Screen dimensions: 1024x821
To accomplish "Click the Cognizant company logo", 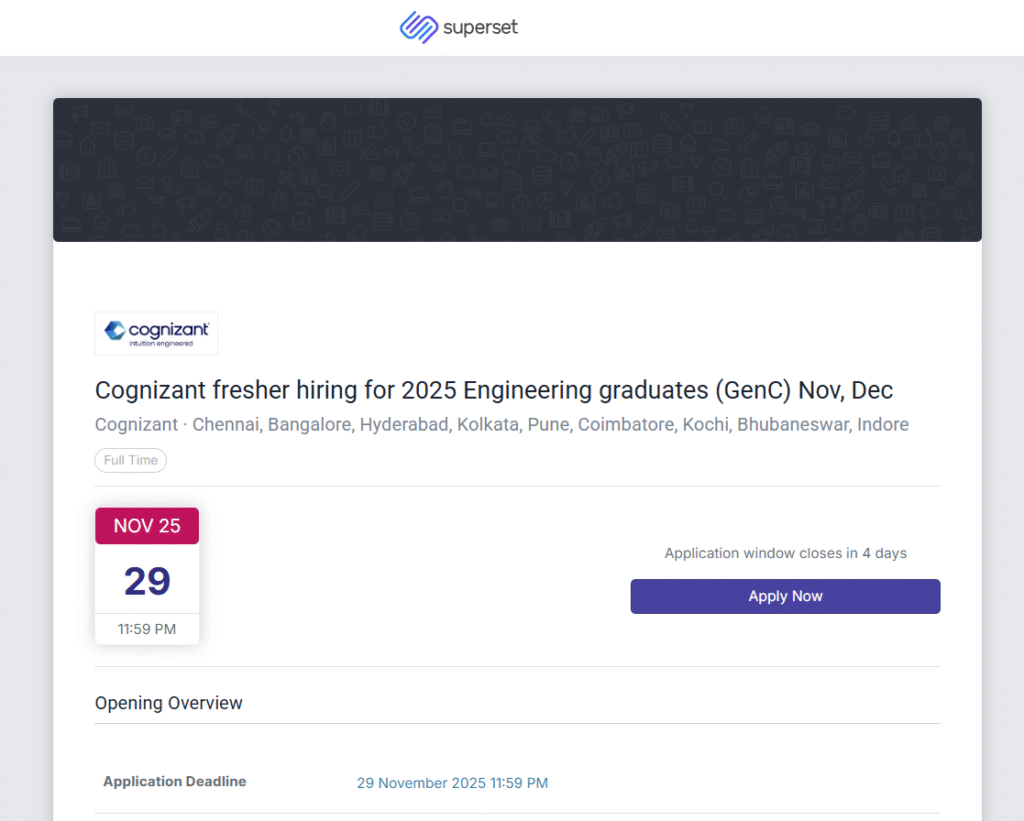I will [156, 333].
